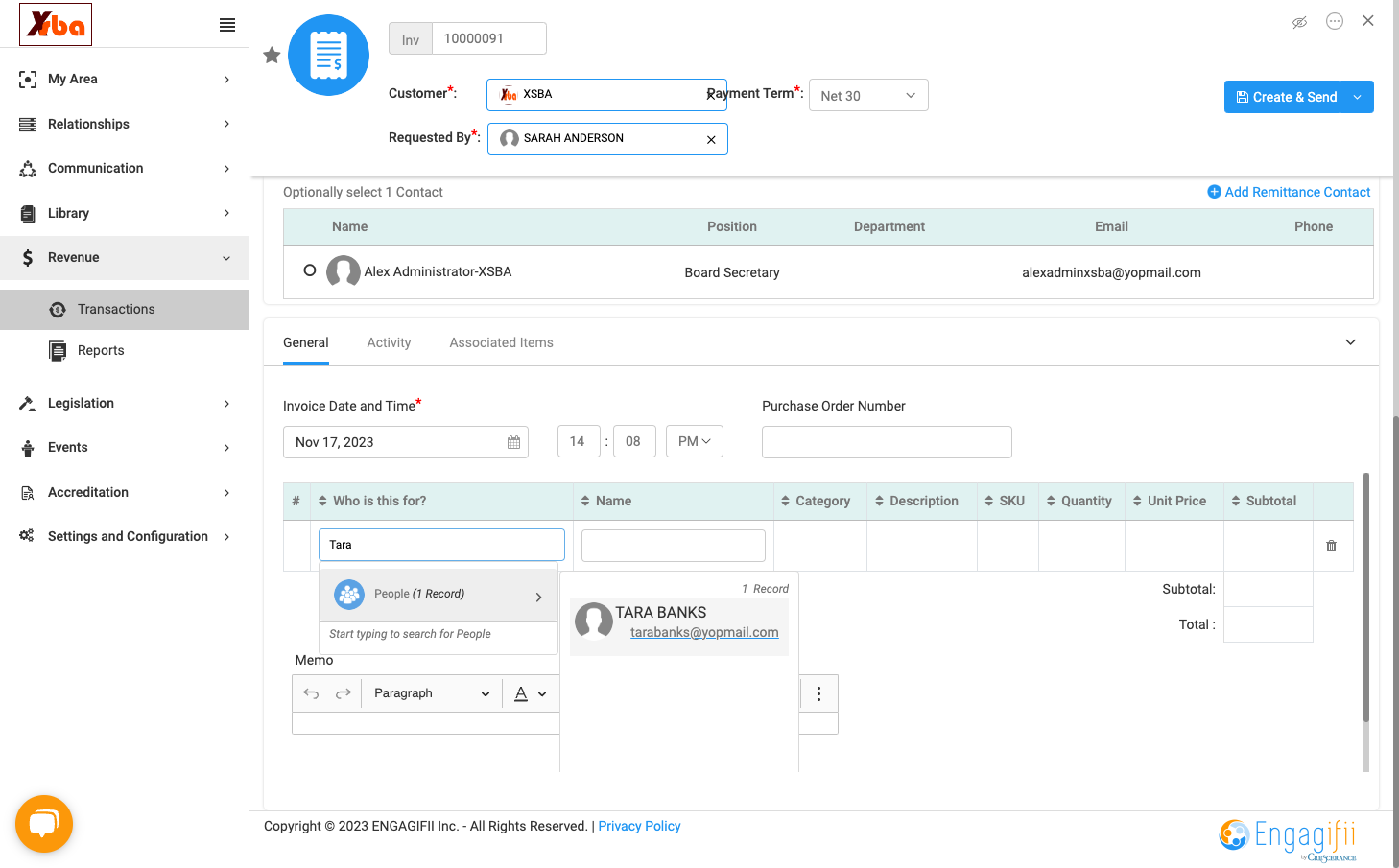The height and width of the screenshot is (868, 1399).
Task: Click Add Remittance Contact link
Action: point(1289,192)
